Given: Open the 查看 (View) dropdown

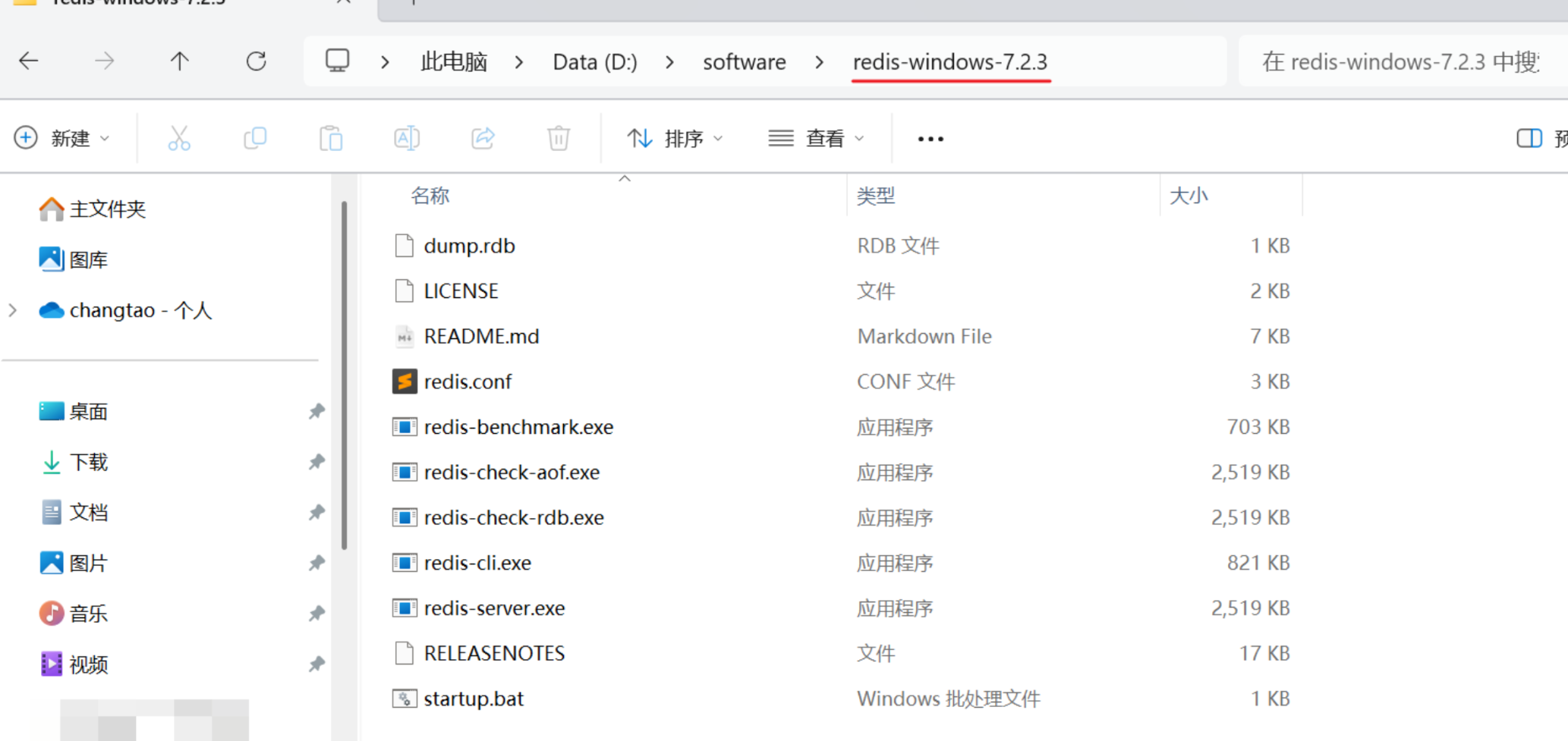Looking at the screenshot, I should (x=816, y=138).
